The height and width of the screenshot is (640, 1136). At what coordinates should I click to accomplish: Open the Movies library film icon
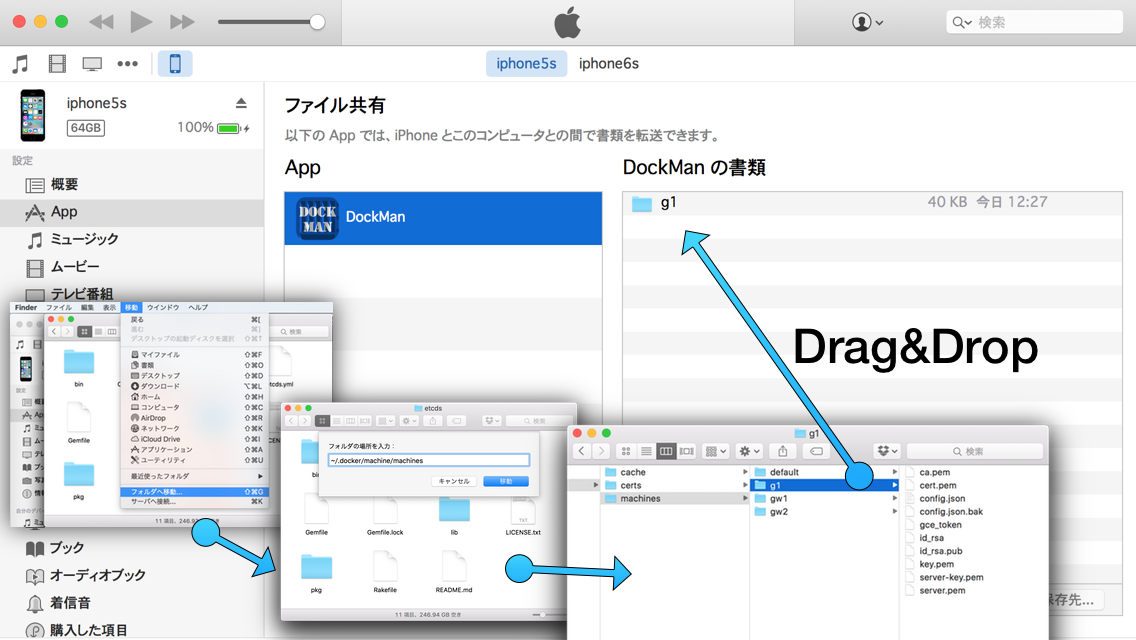57,64
